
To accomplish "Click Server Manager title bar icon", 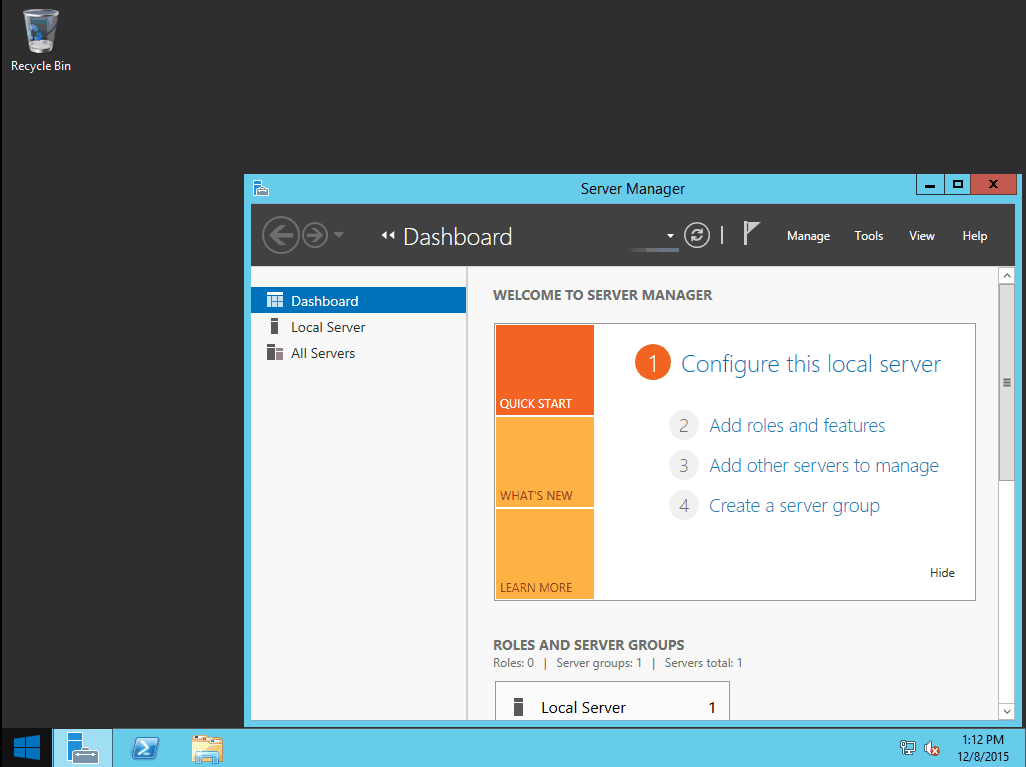I will pyautogui.click(x=261, y=188).
